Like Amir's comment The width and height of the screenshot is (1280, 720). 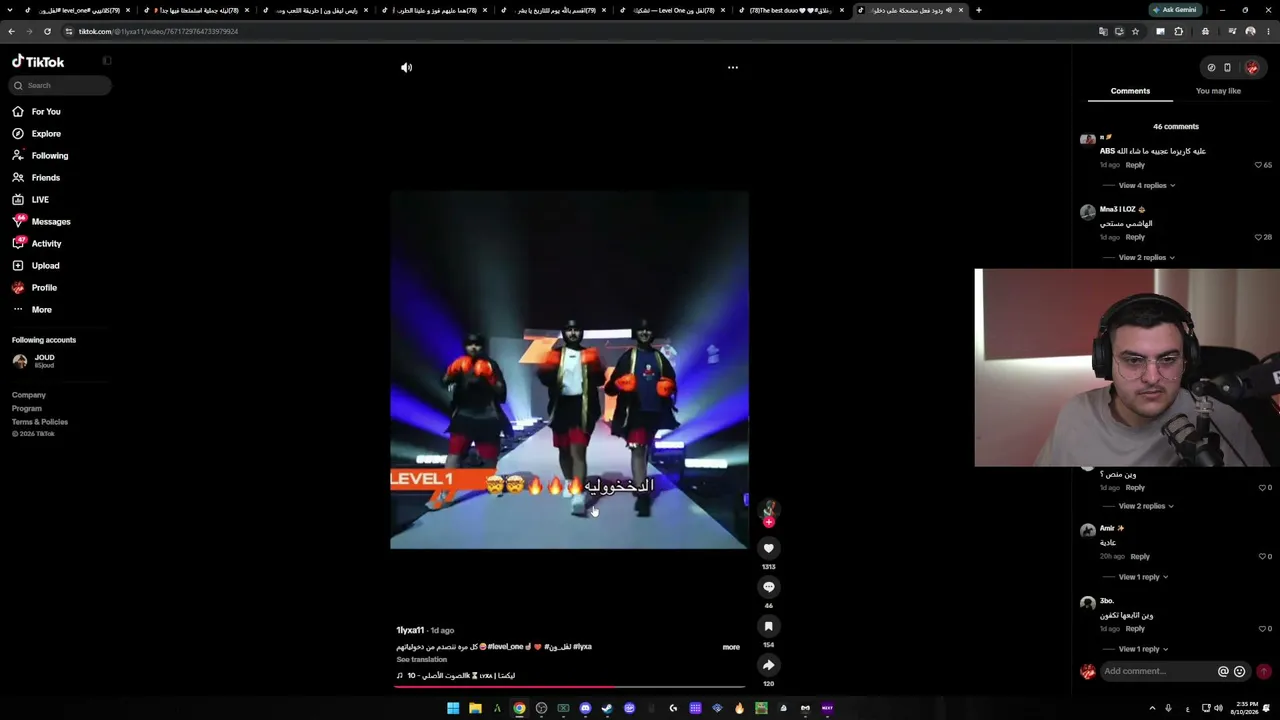click(1261, 556)
